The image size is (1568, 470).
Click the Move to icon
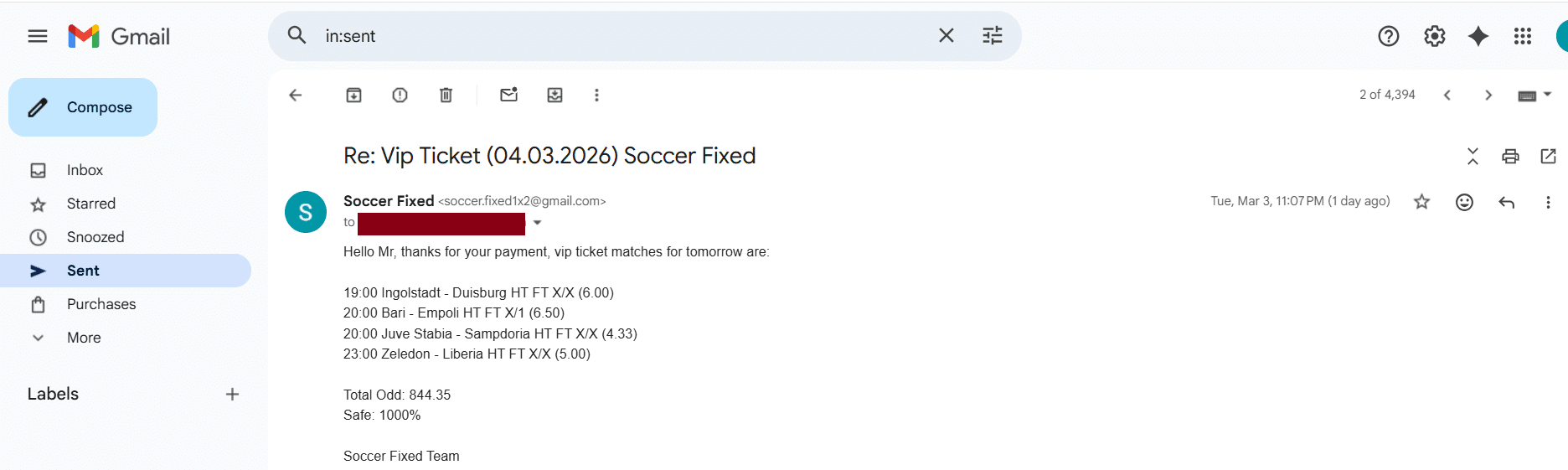[554, 96]
